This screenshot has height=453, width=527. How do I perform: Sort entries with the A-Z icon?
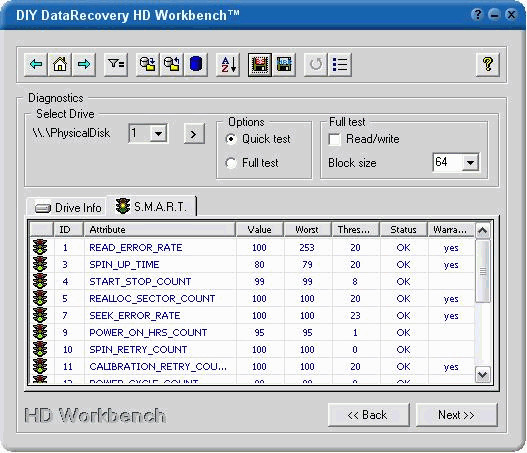coord(228,64)
